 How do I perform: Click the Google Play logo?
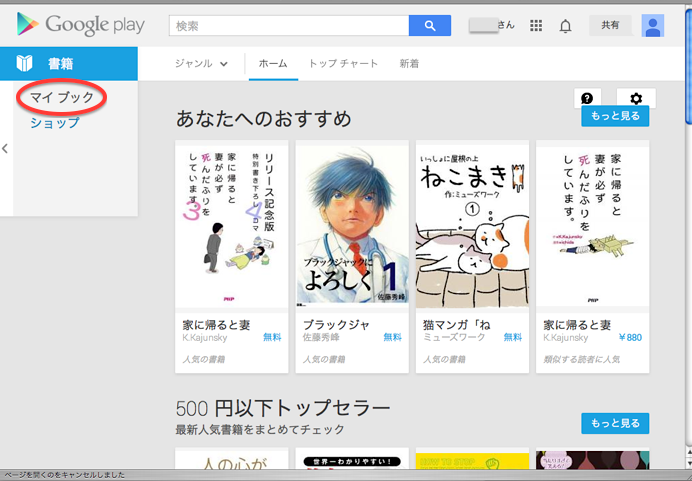point(80,25)
